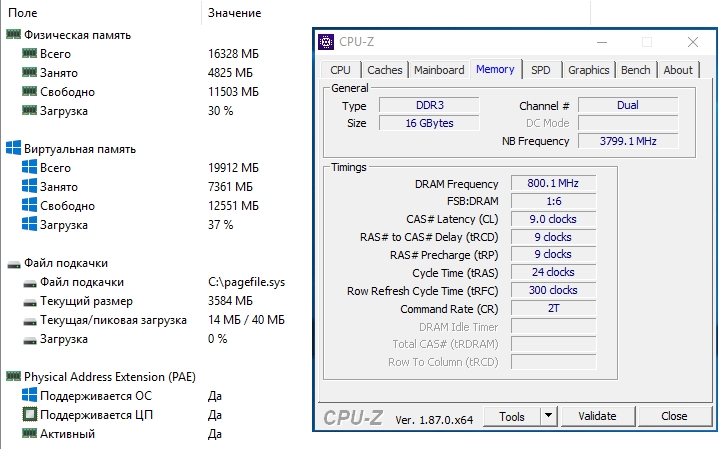The width and height of the screenshot is (726, 449).
Task: Open the Caches tab
Action: click(x=385, y=70)
